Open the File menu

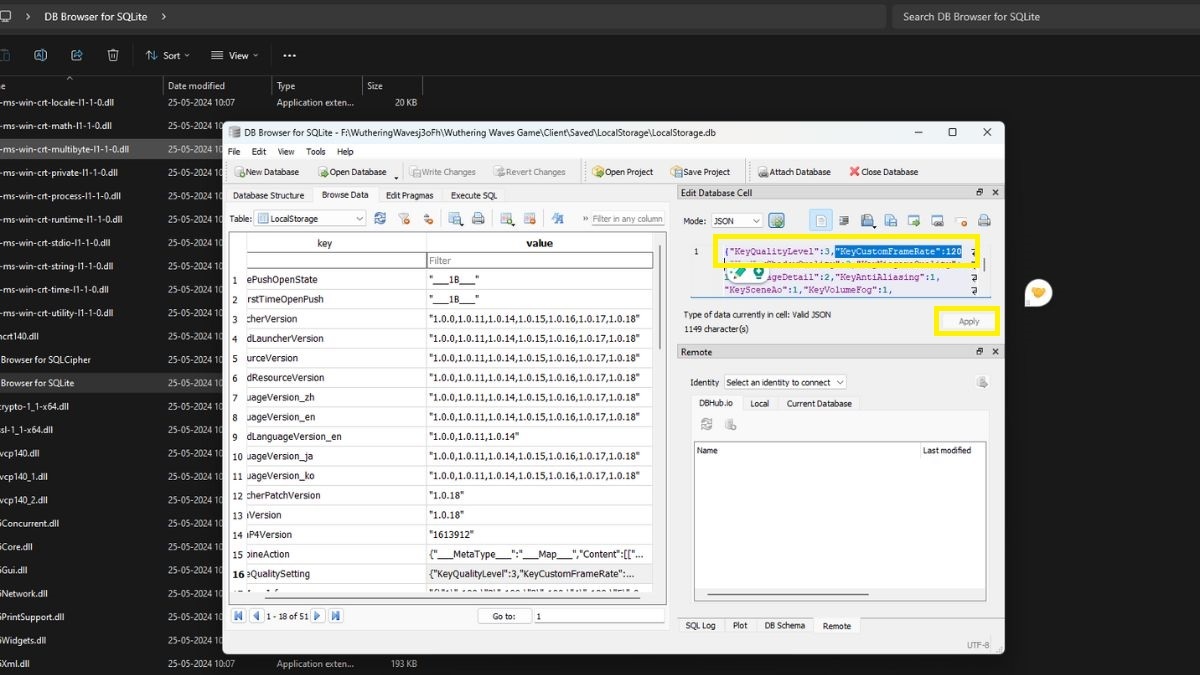click(235, 152)
